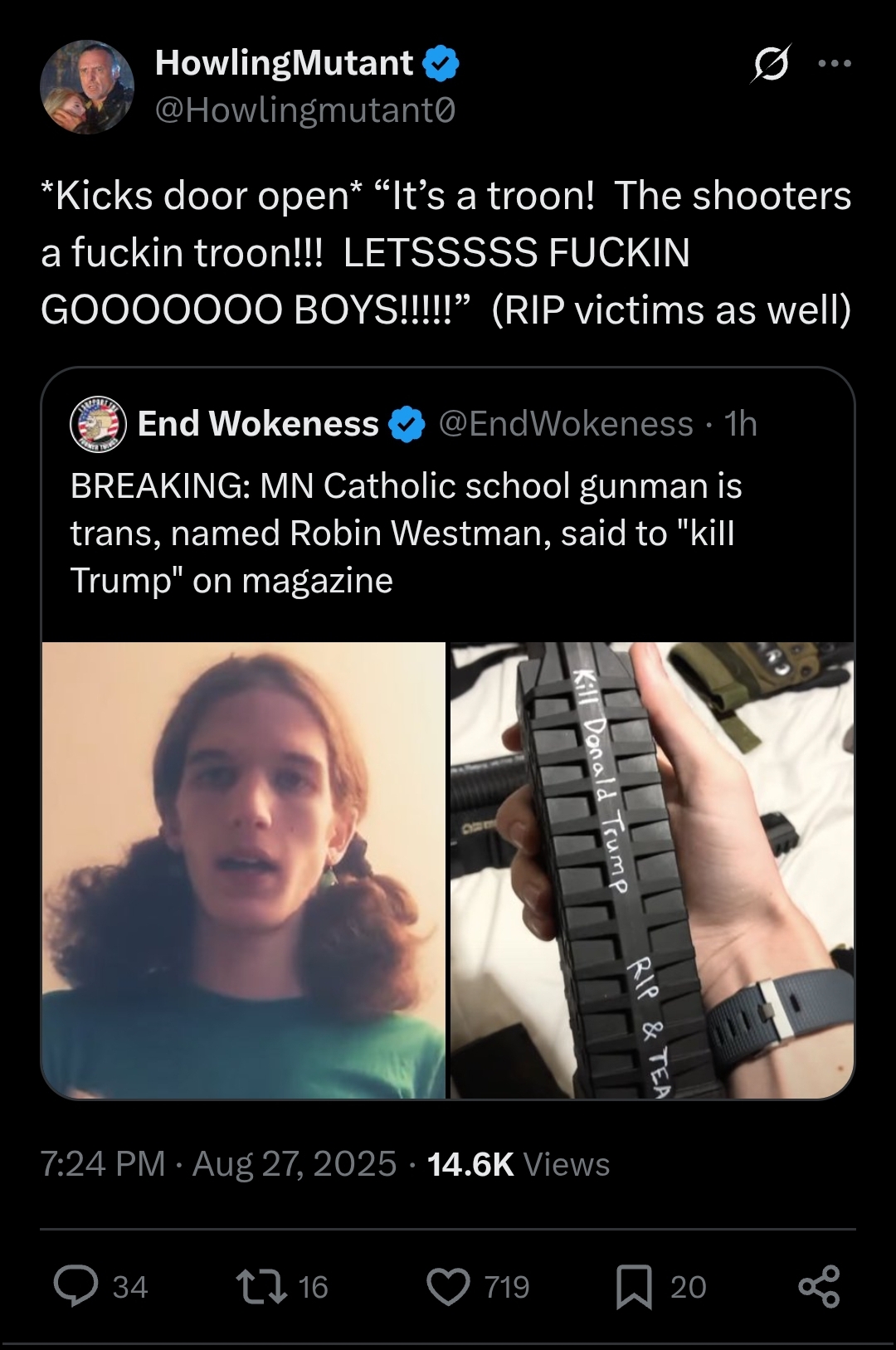Toggle the bookmark icon
The width and height of the screenshot is (896, 1350).
click(x=635, y=1287)
